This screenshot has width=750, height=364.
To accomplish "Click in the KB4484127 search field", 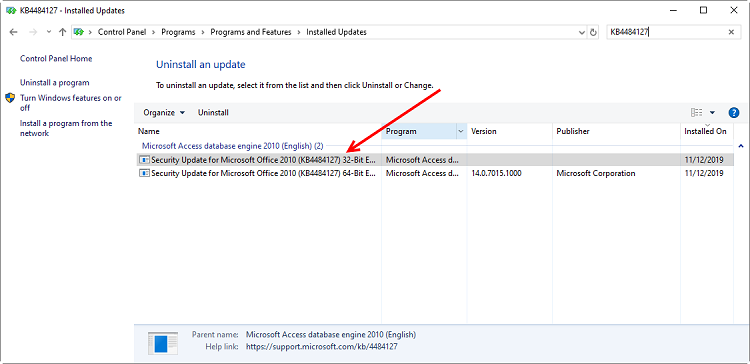I will 666,32.
